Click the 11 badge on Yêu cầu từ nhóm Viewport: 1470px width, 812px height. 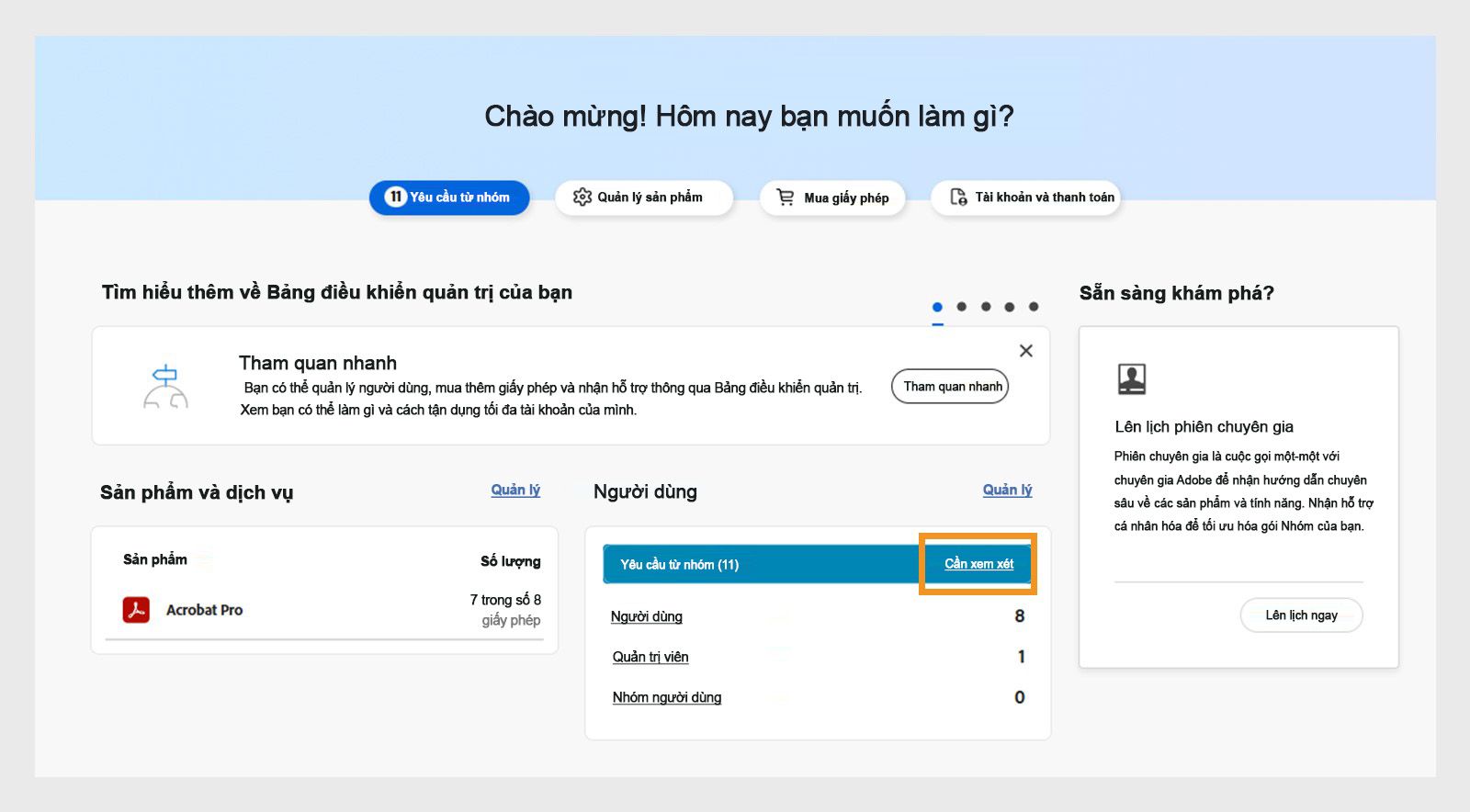395,197
